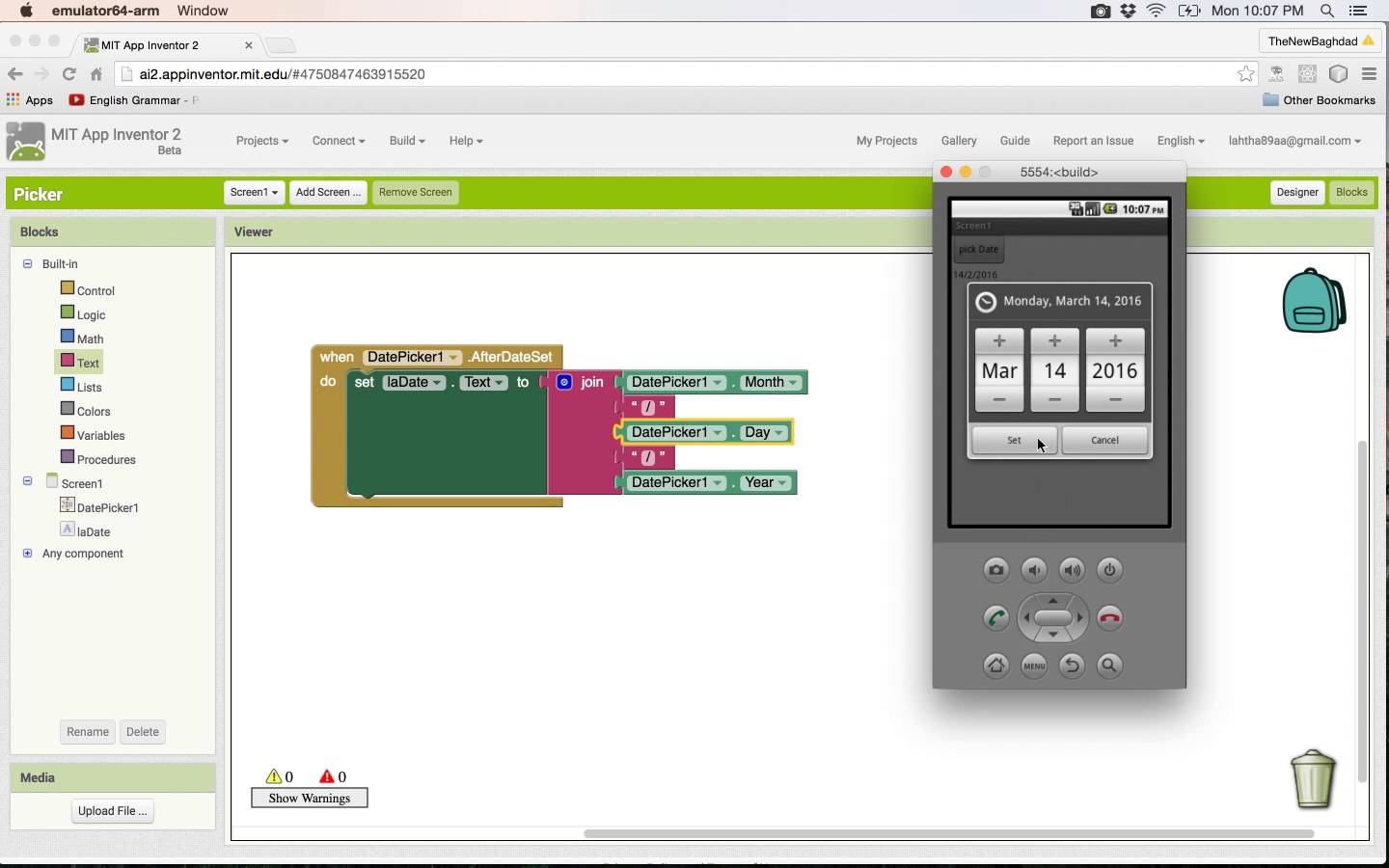Click the red end-call button on the emulator
Viewport: 1389px width, 868px height.
pos(1109,618)
